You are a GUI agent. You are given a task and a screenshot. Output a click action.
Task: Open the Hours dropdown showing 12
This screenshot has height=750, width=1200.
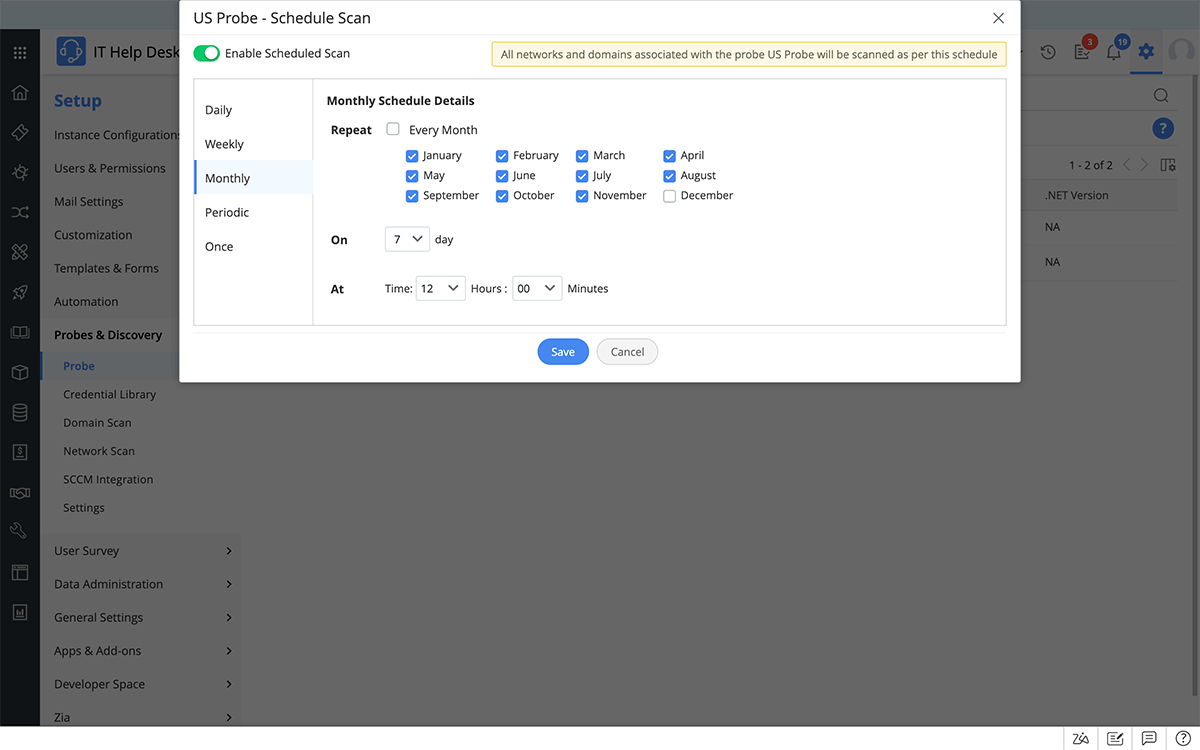[x=440, y=288]
